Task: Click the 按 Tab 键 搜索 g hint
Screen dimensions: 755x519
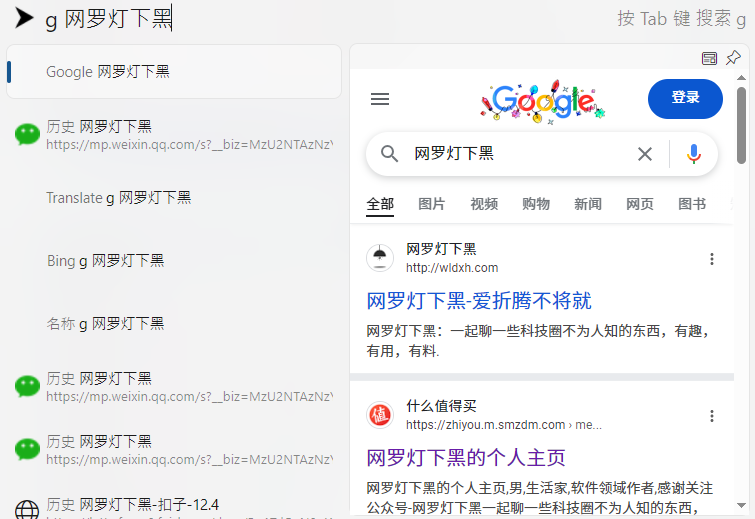Action: [682, 19]
